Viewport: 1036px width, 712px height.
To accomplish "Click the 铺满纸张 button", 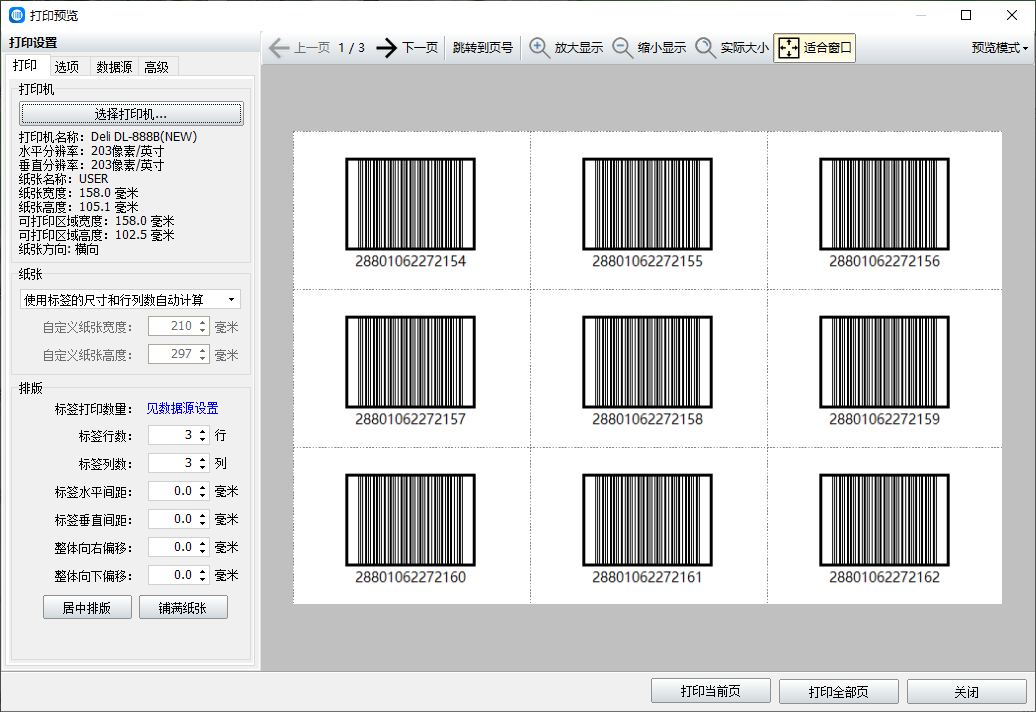I will click(183, 607).
